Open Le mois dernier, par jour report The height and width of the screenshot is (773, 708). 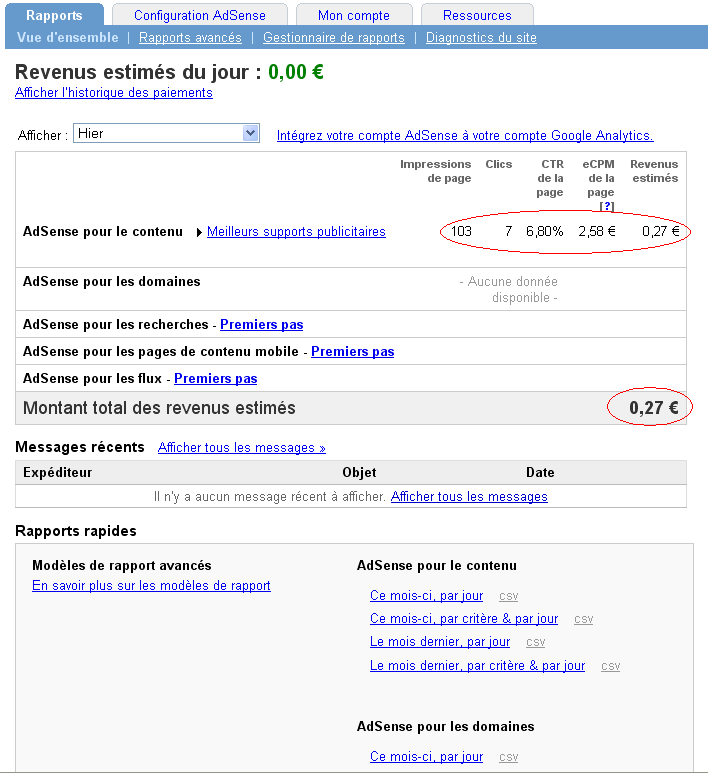(440, 642)
